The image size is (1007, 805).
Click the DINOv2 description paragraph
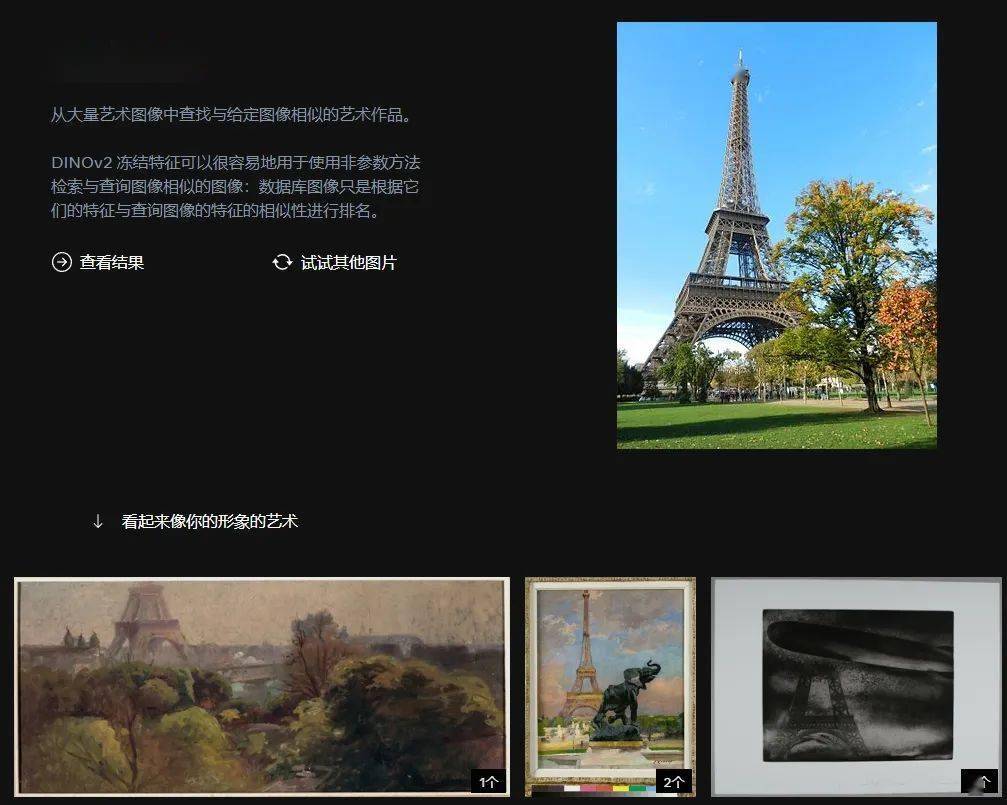(236, 186)
